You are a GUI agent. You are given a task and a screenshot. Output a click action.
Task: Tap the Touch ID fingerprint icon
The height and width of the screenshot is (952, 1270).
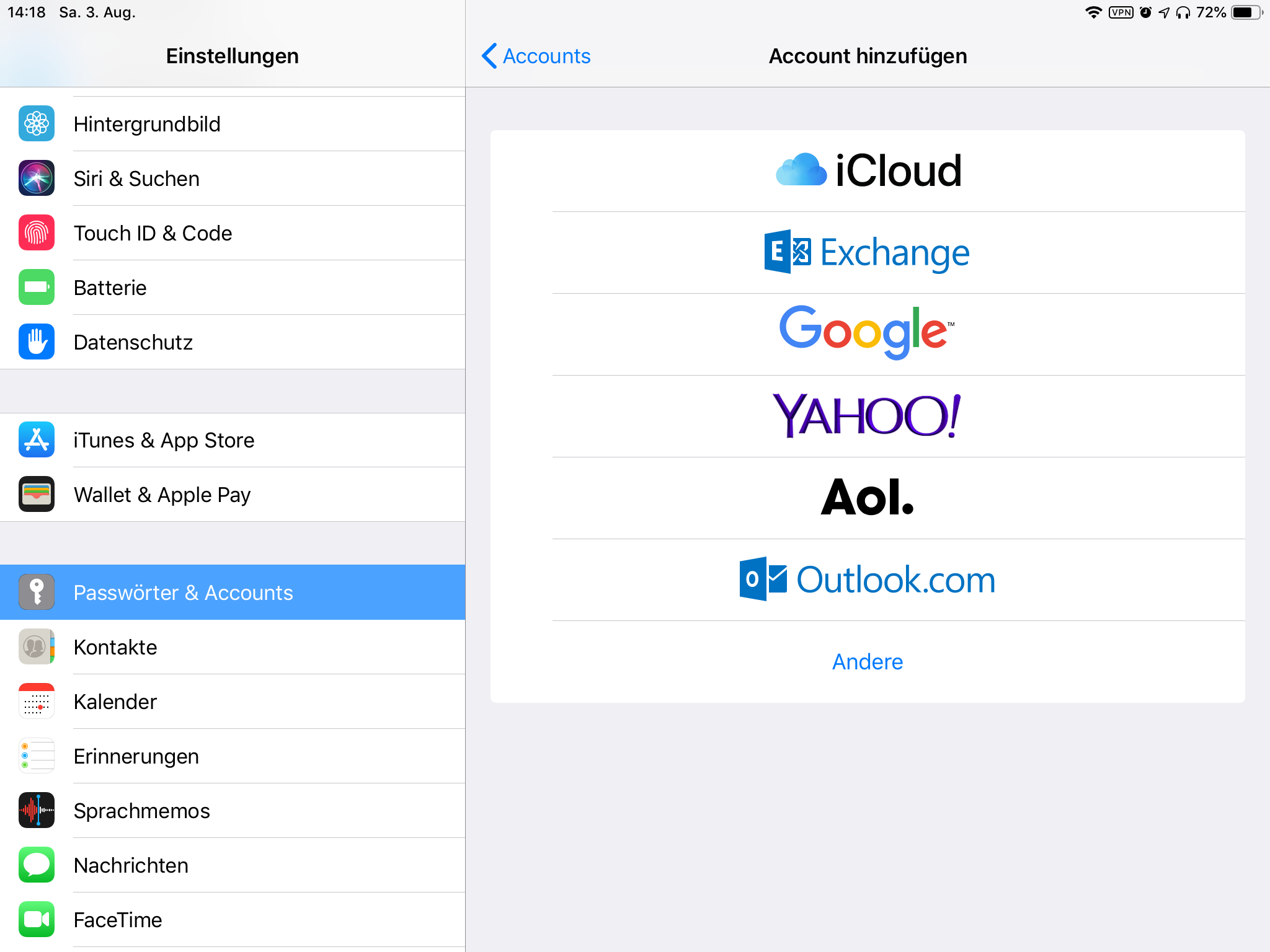pos(37,233)
